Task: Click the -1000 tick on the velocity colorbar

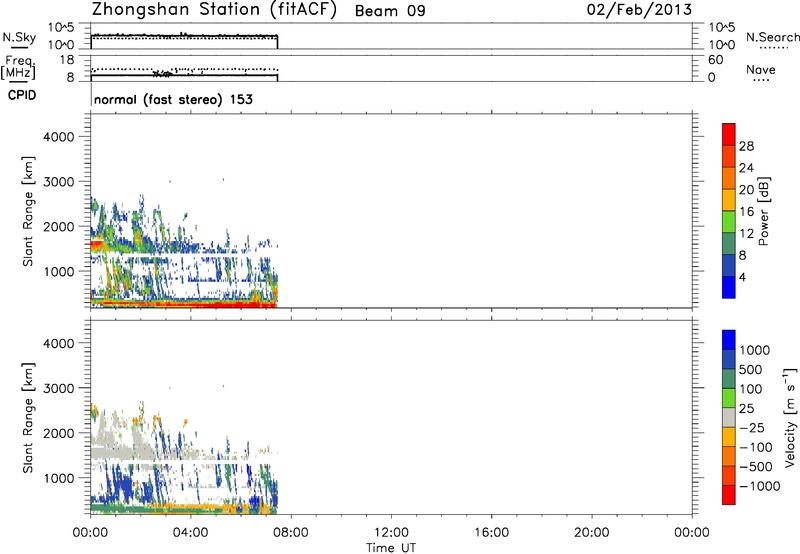Action: [759, 486]
